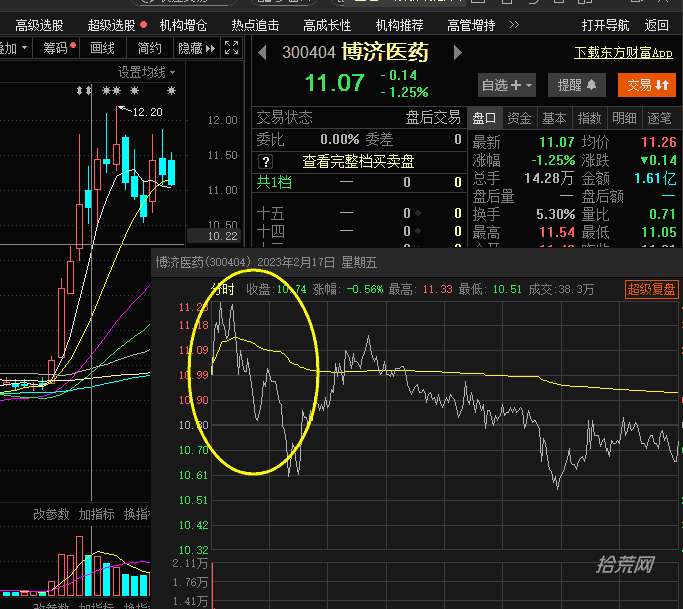
Task: Open 热点追击 menu item
Action: pos(255,25)
